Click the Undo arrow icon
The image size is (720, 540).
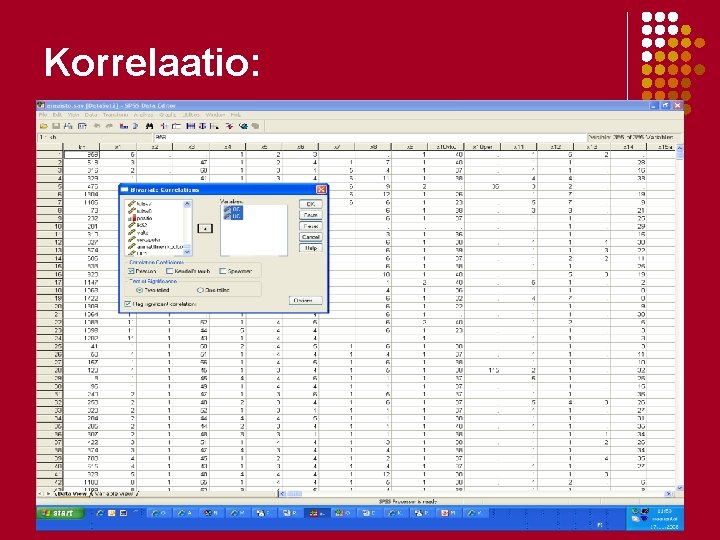[x=97, y=126]
